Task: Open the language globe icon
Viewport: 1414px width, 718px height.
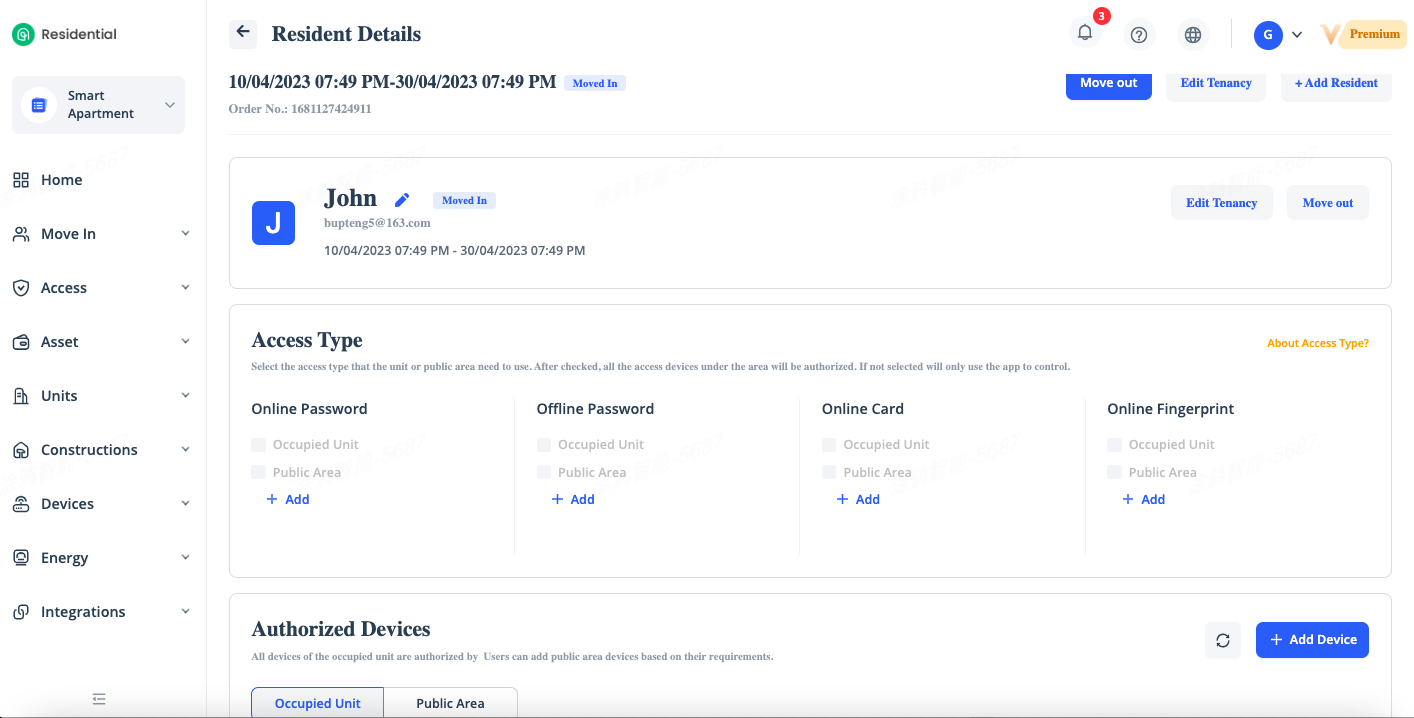Action: [1192, 35]
